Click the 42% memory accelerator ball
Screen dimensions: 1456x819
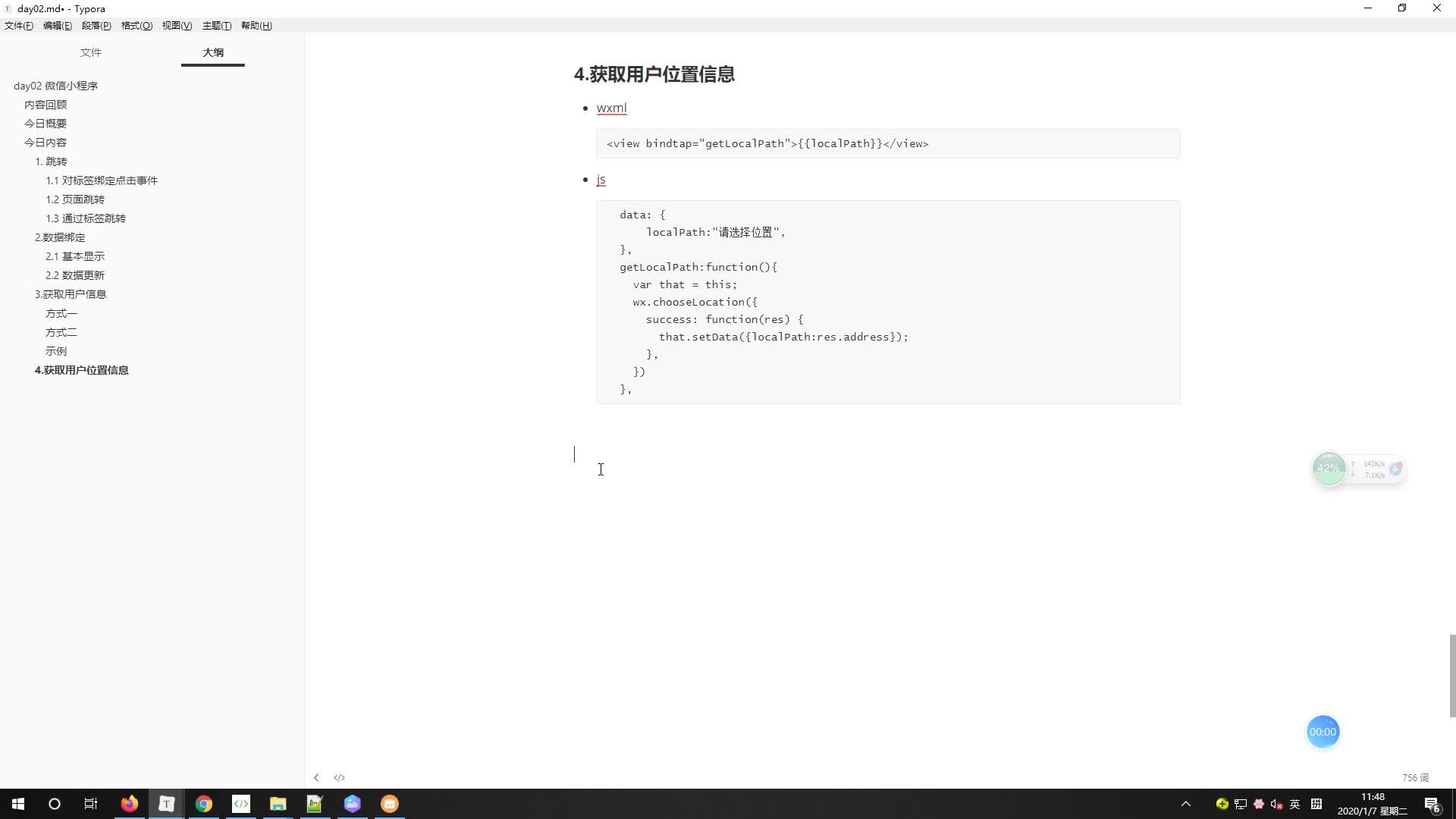click(x=1329, y=469)
